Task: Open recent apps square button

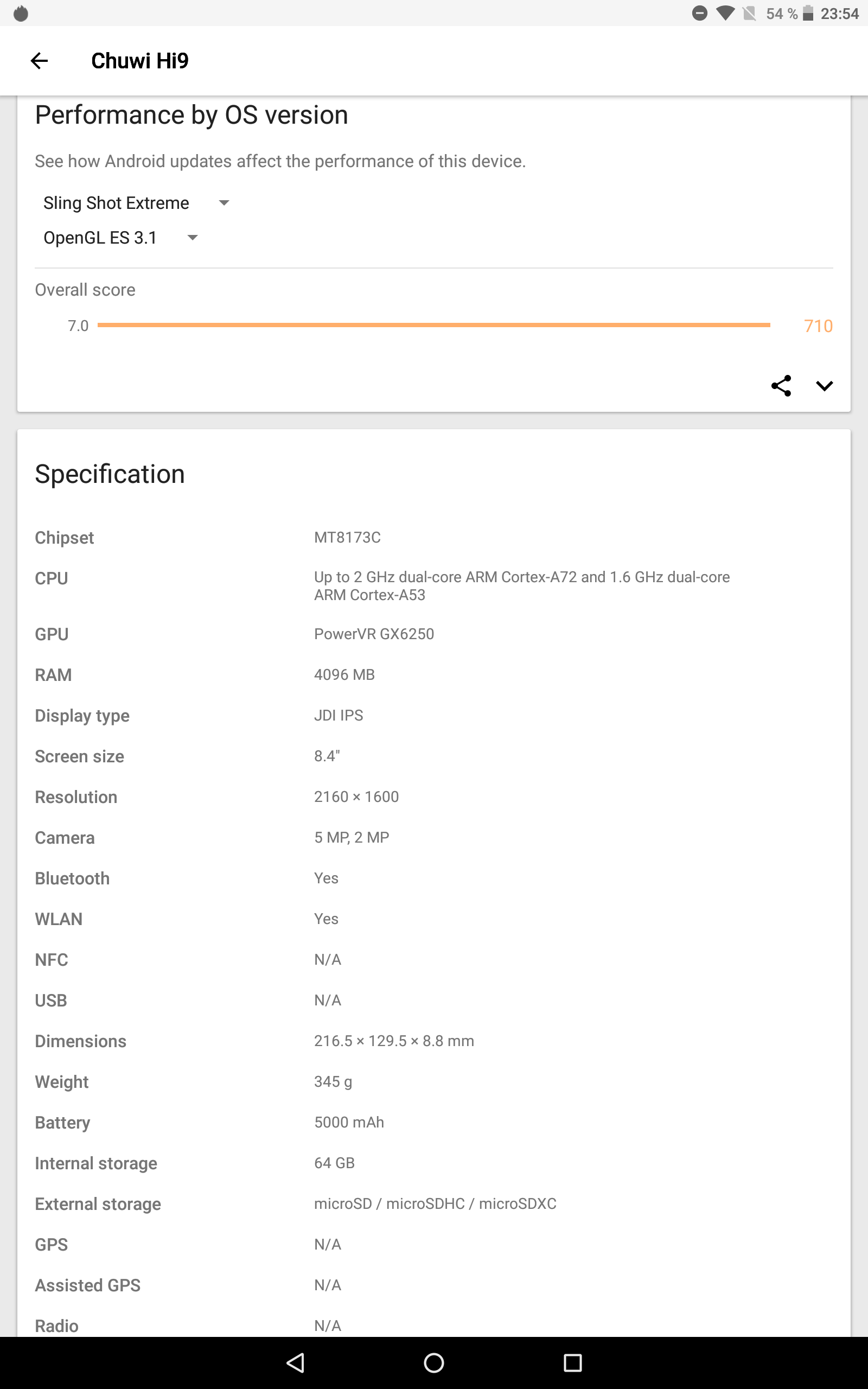Action: tap(572, 1362)
